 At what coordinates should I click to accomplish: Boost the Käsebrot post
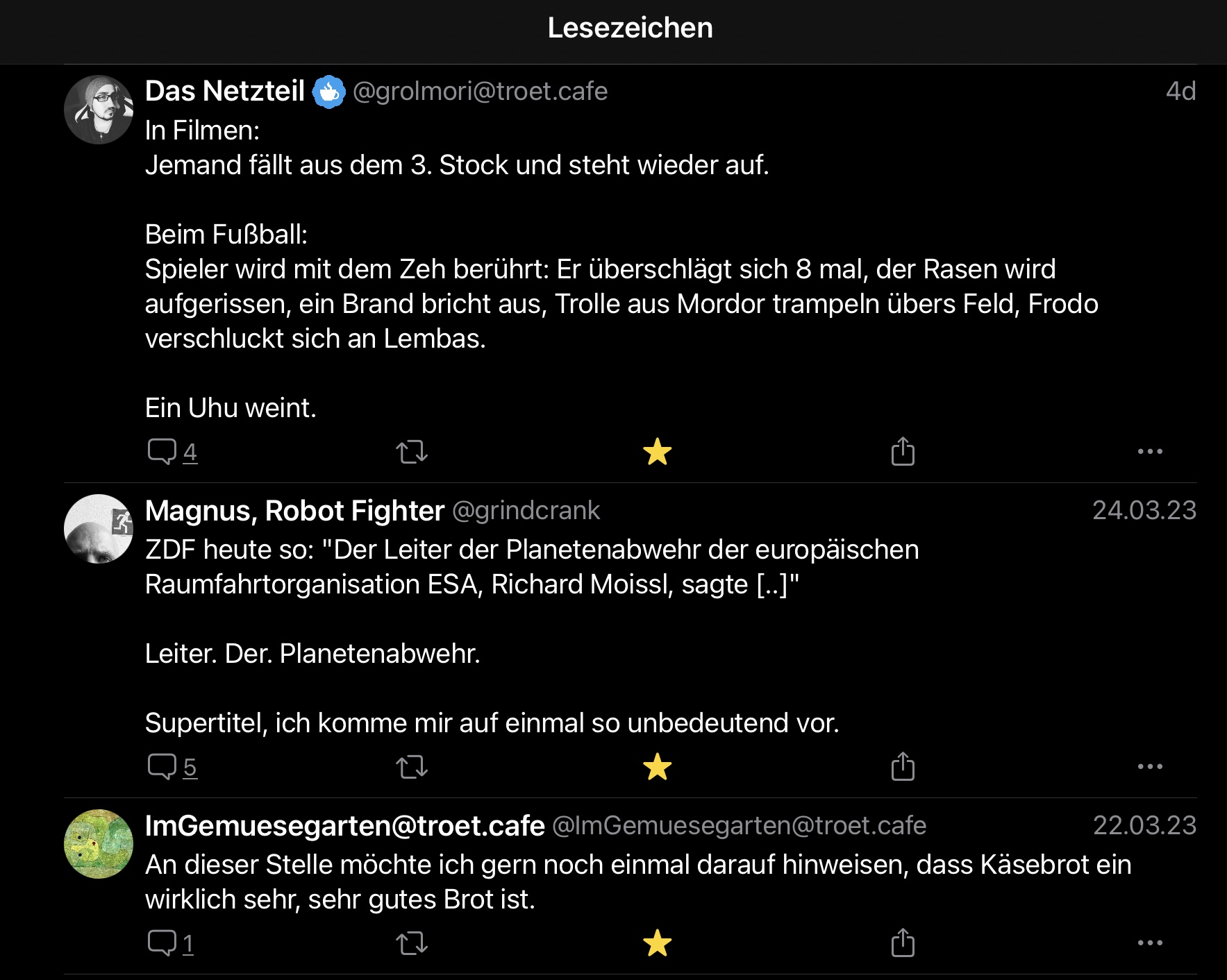412,943
